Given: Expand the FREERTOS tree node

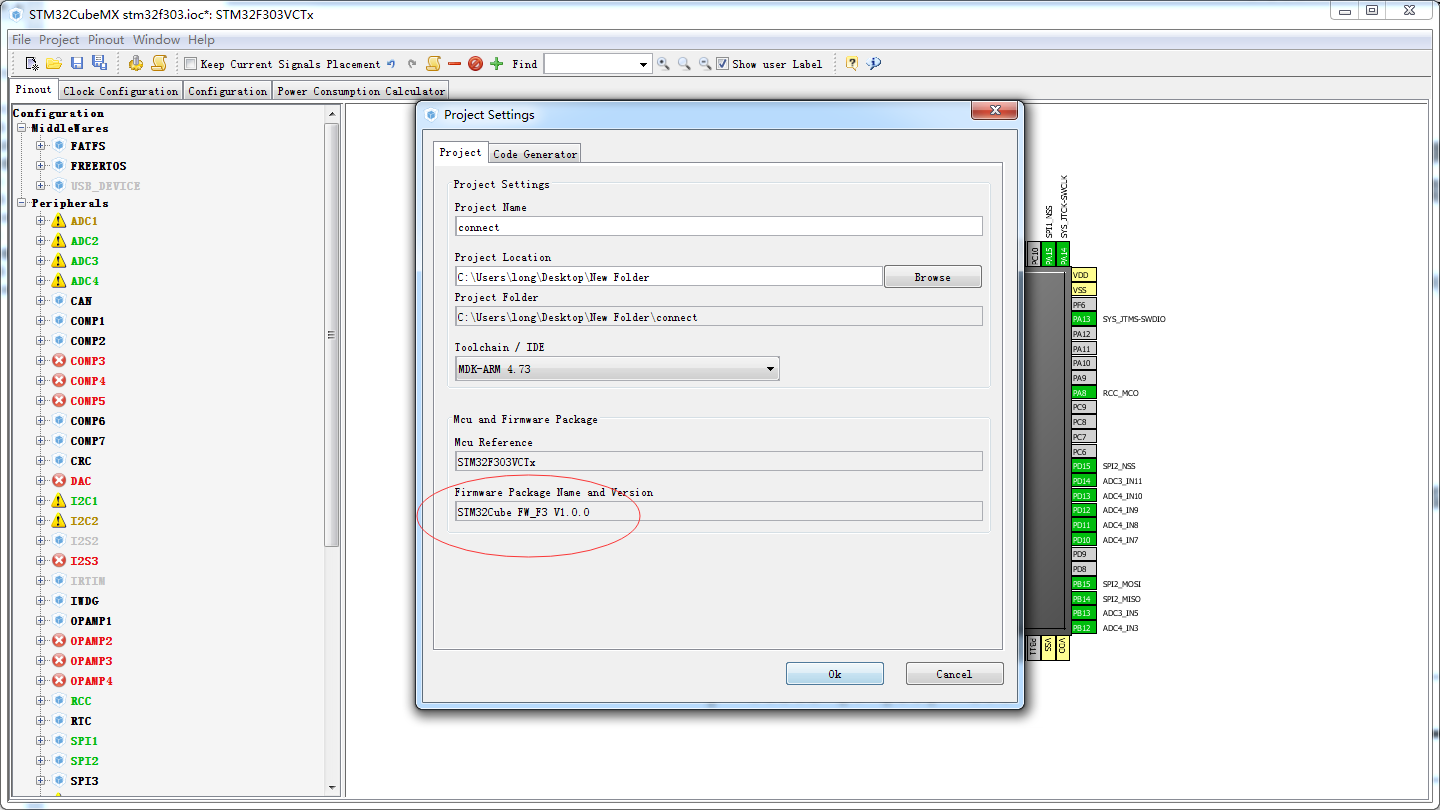Looking at the screenshot, I should tap(41, 166).
